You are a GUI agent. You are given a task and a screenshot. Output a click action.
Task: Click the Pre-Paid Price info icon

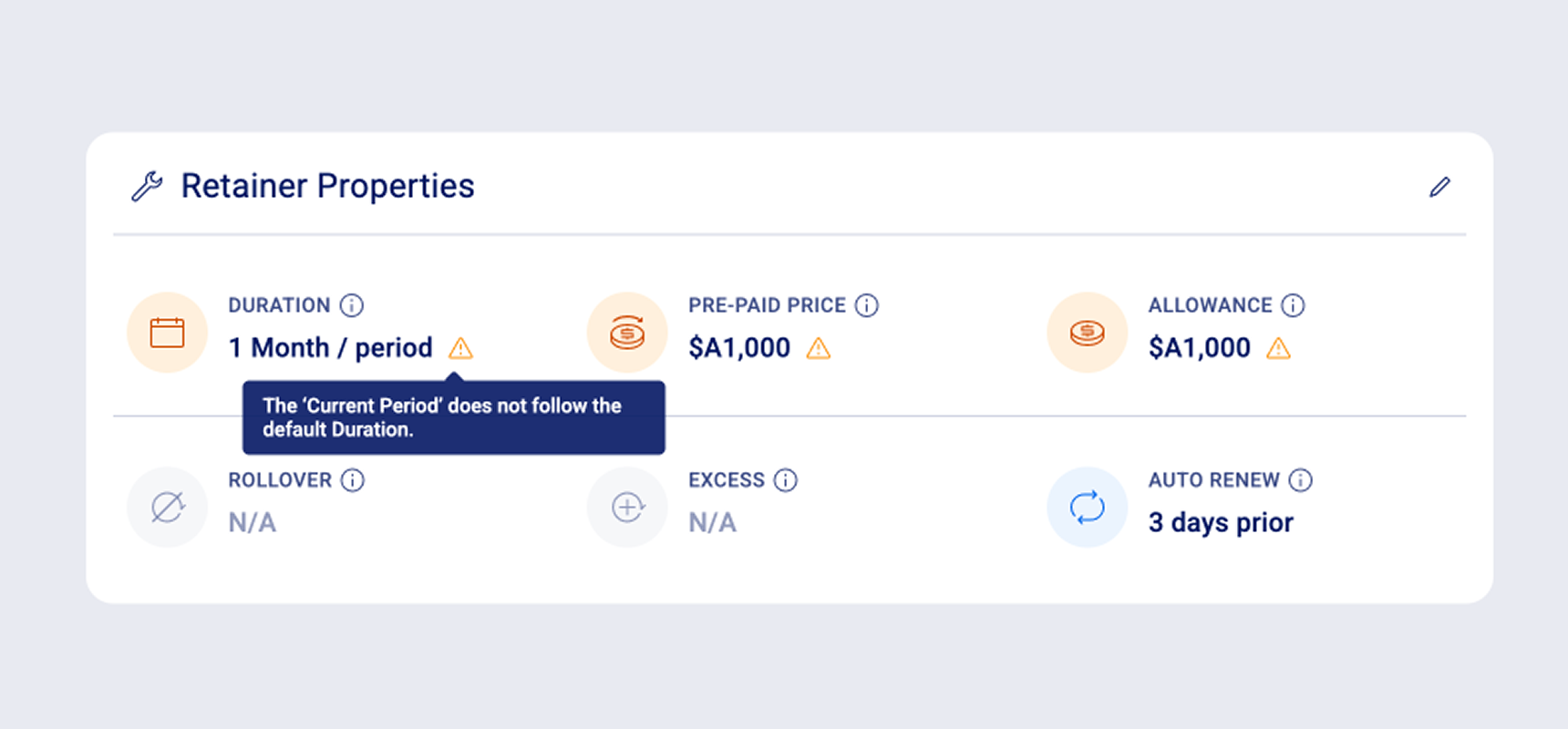pos(867,305)
